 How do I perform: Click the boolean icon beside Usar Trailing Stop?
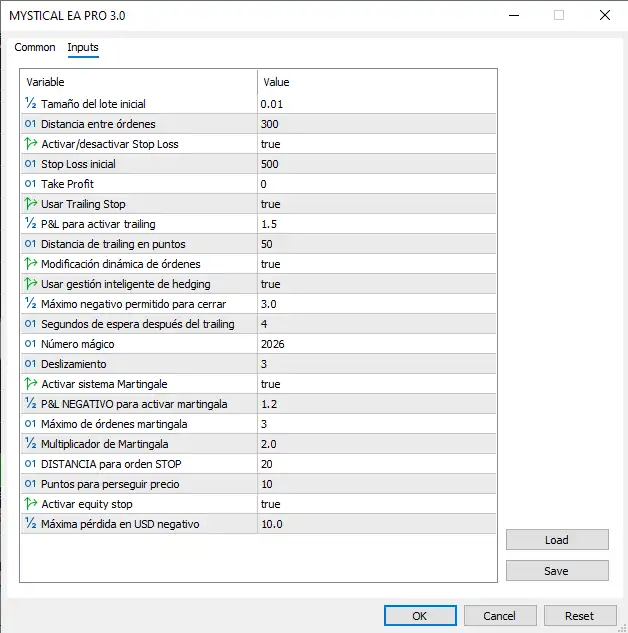[x=30, y=204]
